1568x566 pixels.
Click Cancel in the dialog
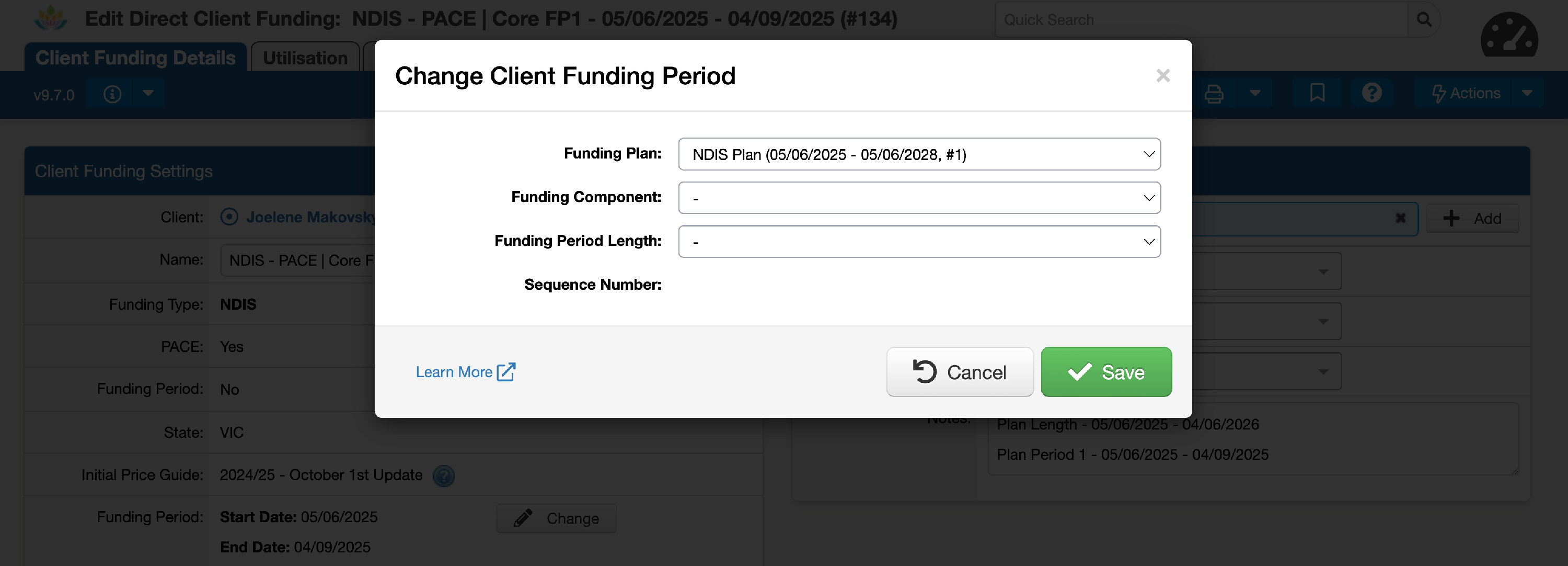pyautogui.click(x=959, y=371)
